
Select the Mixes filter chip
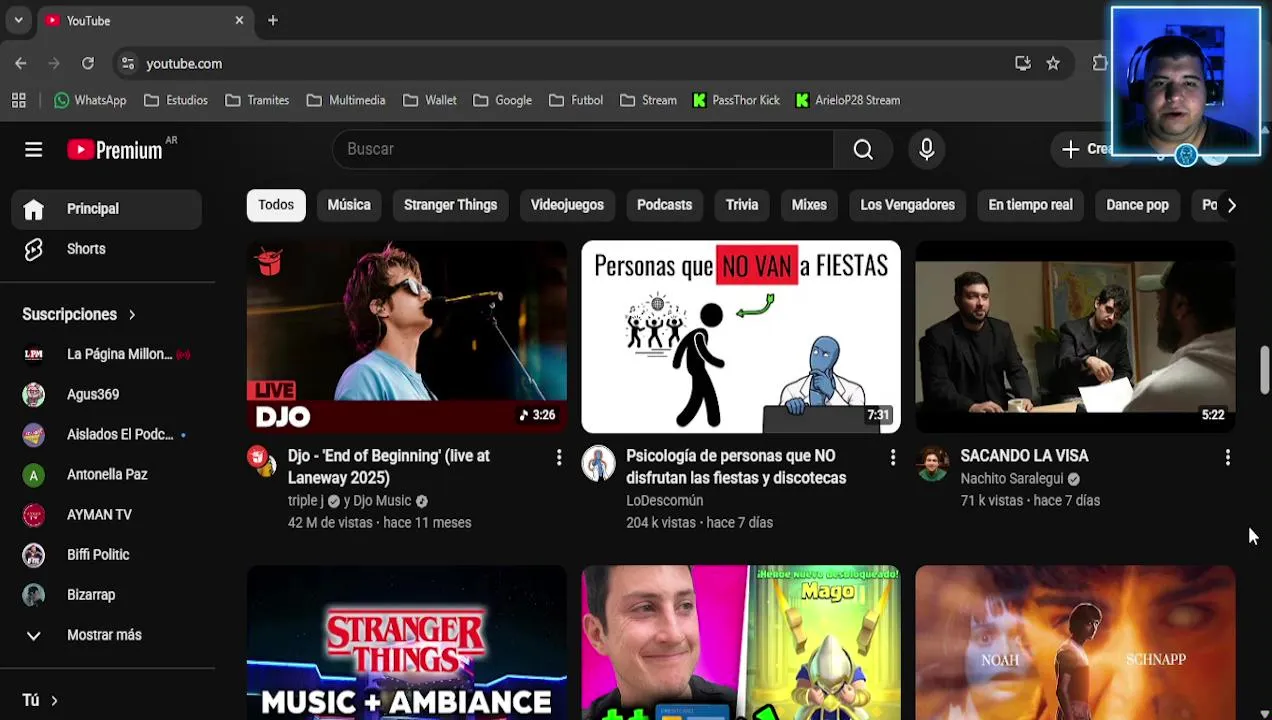point(809,205)
